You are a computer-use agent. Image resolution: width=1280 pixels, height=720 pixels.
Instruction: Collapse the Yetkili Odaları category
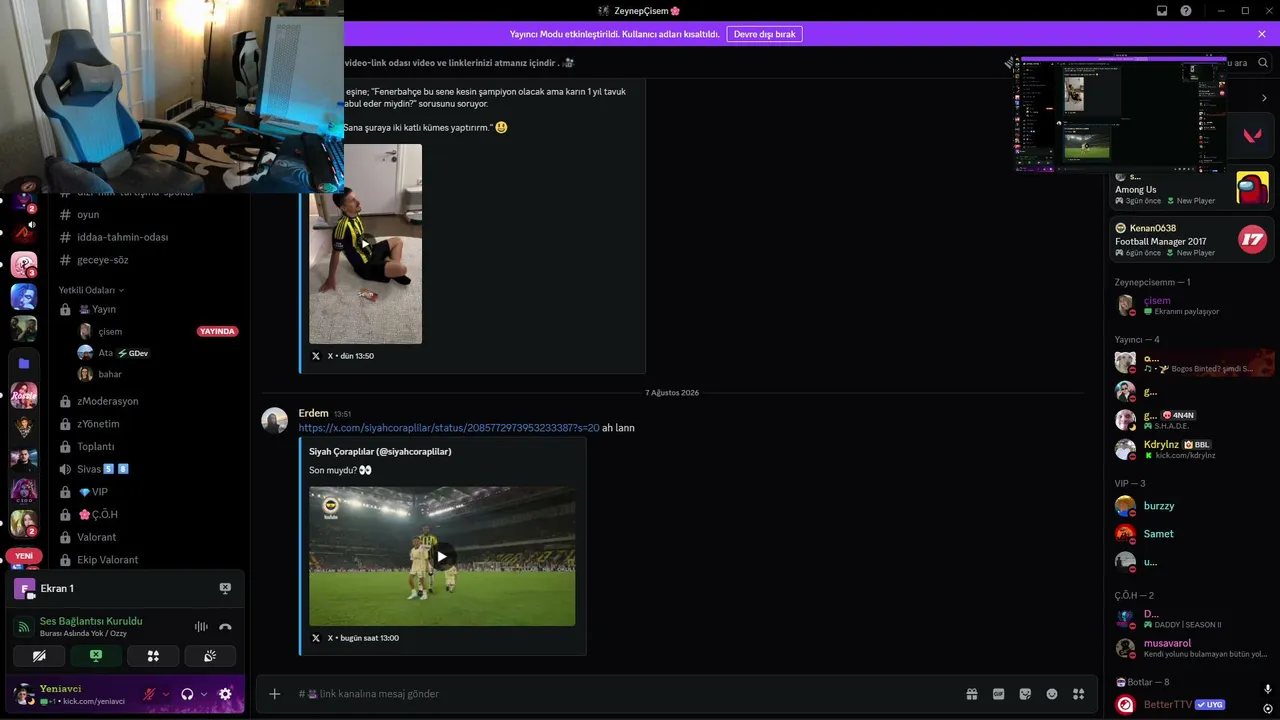coord(92,290)
